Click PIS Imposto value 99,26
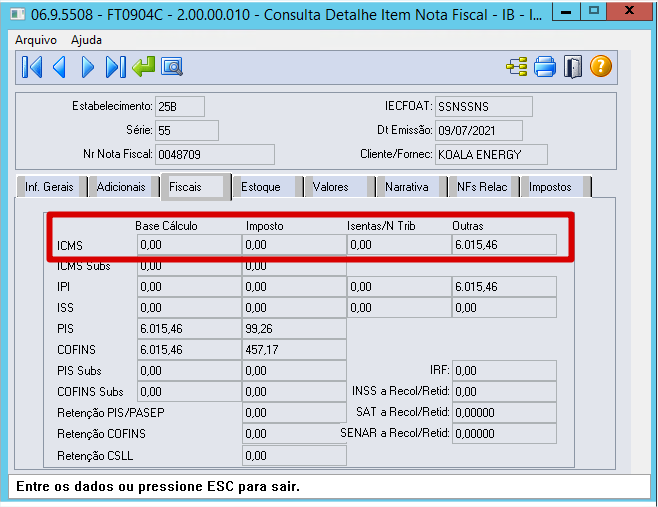 pyautogui.click(x=294, y=329)
